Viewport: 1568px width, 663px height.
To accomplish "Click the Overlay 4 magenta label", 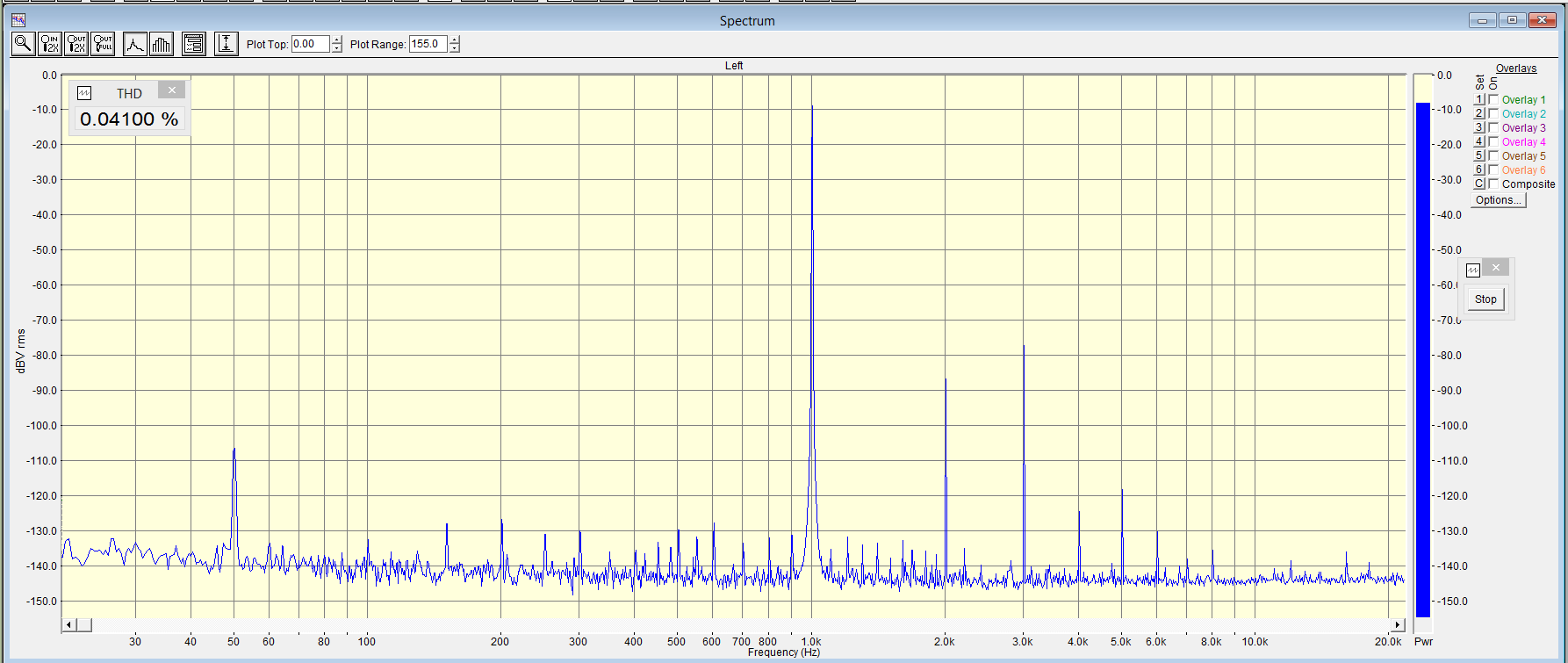I will (1523, 142).
